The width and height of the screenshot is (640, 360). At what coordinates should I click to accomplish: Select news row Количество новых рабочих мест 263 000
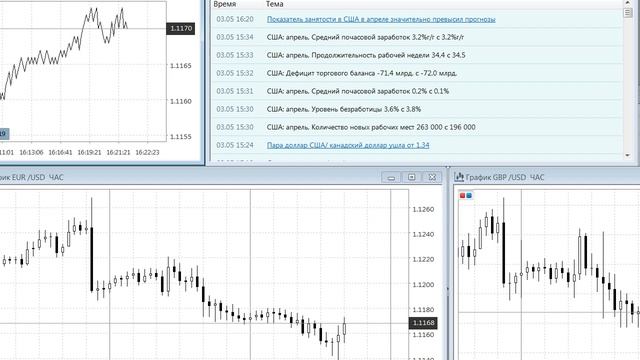tap(417, 127)
